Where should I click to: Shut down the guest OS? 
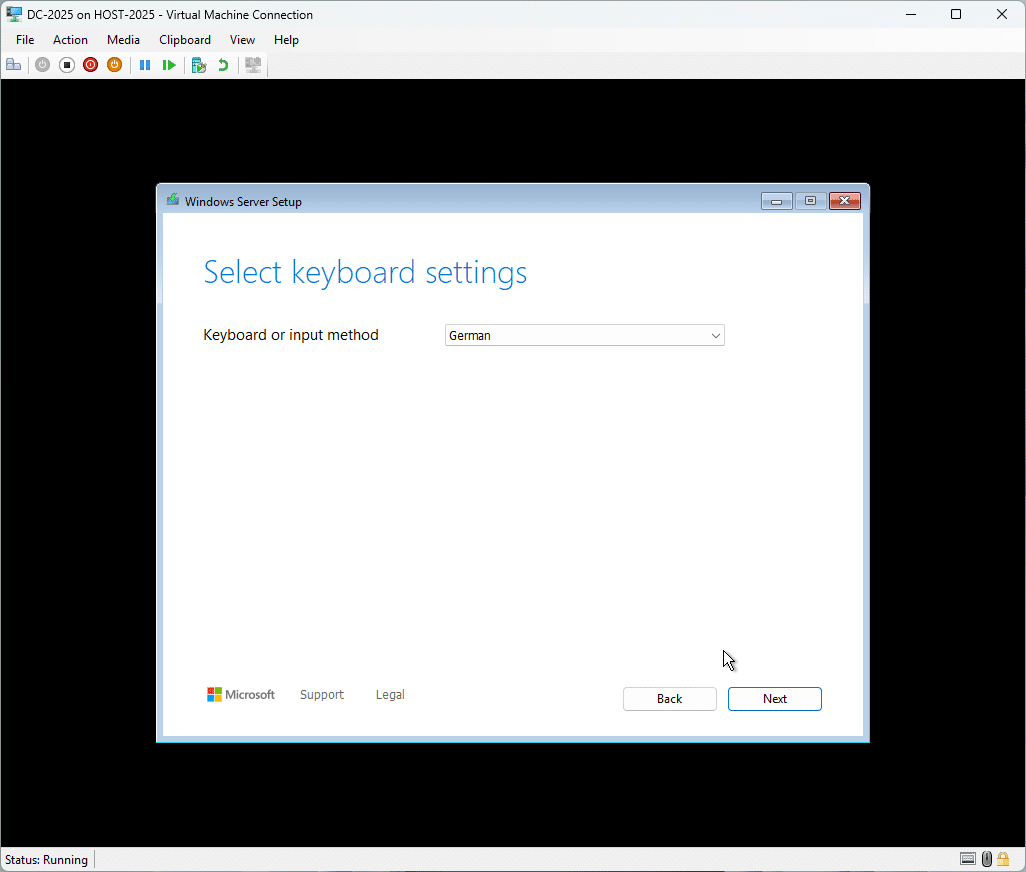coord(90,65)
